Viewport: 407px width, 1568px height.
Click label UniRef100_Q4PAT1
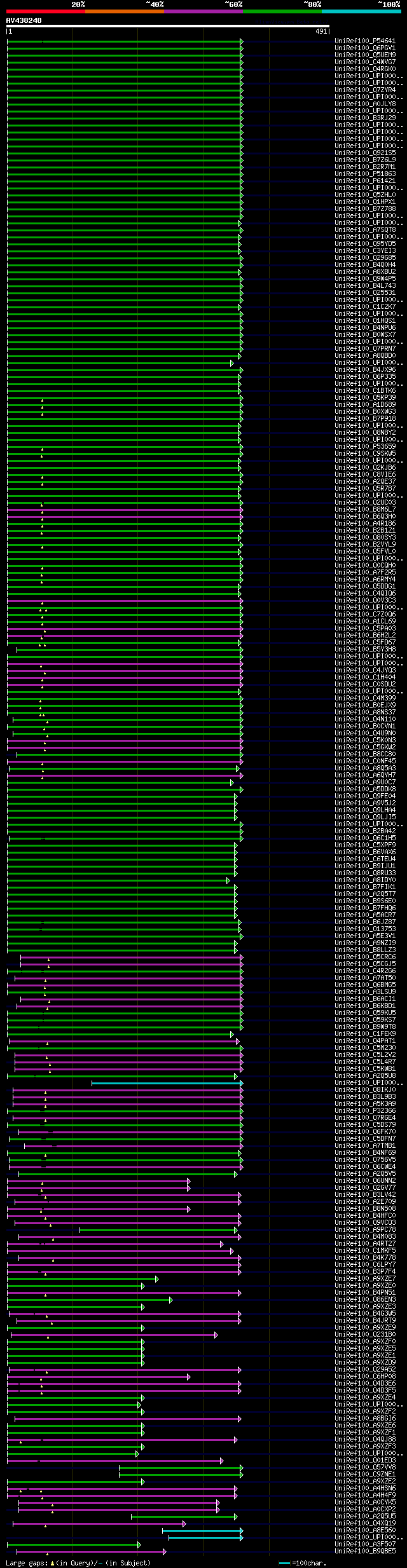(365, 1040)
